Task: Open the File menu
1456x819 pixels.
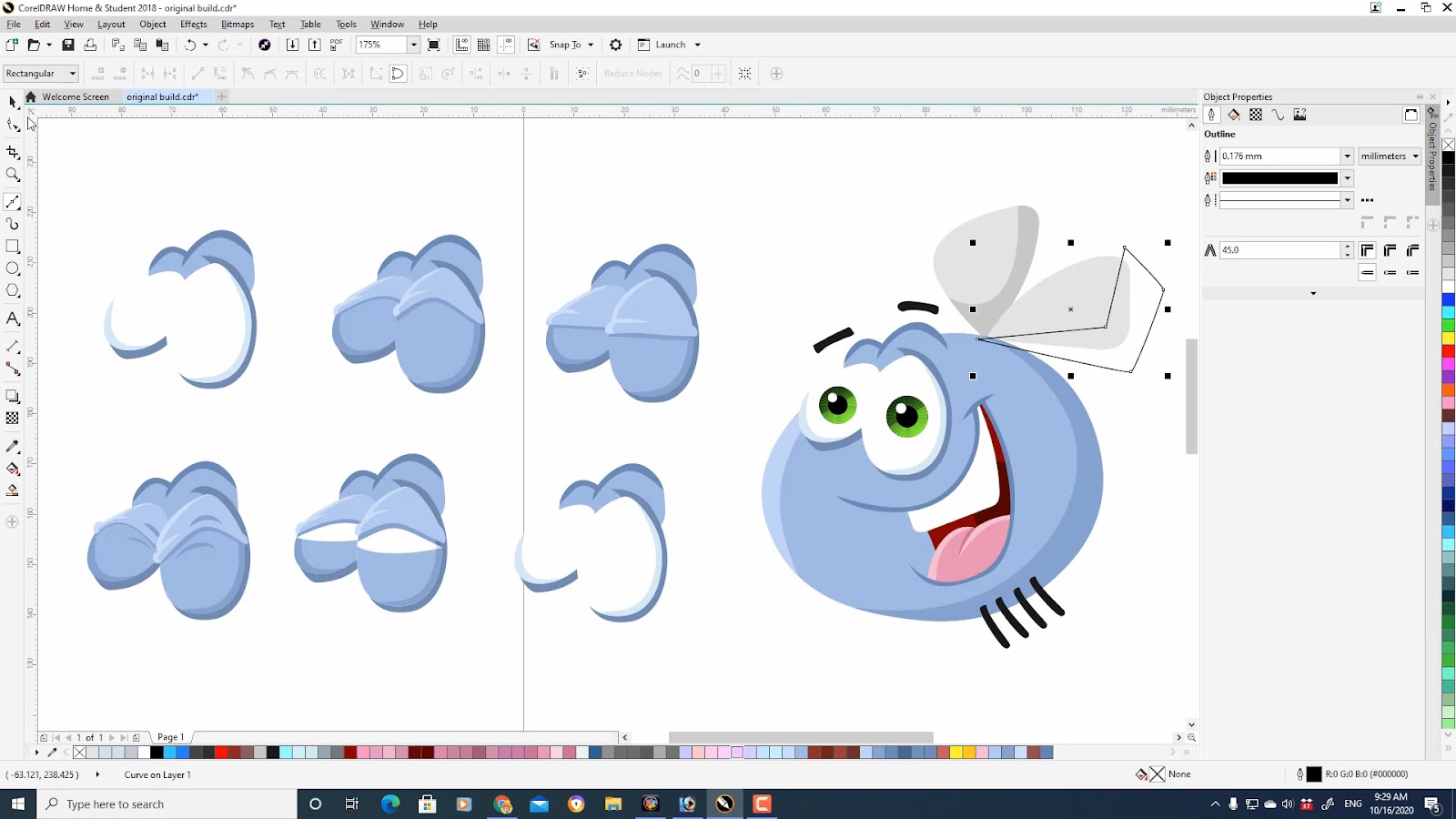Action: coord(14,25)
